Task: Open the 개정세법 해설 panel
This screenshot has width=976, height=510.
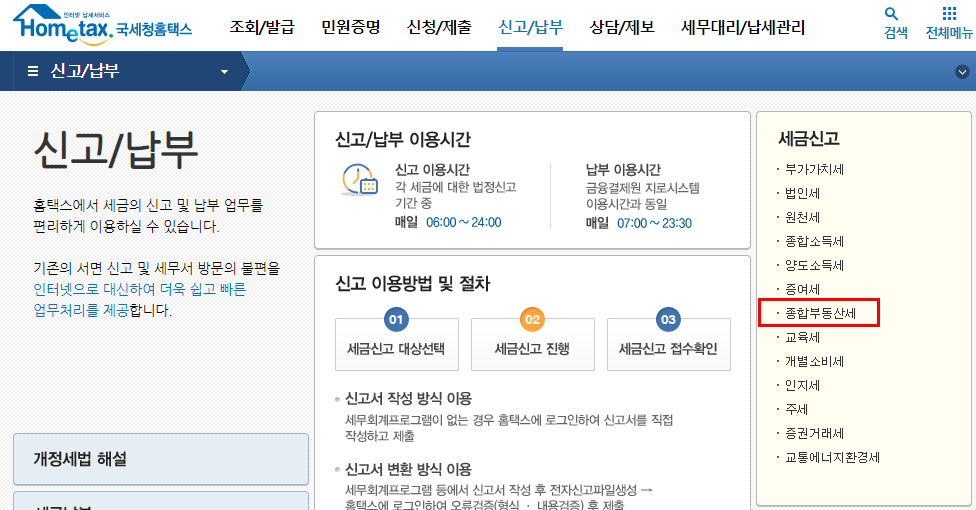Action: pos(161,459)
